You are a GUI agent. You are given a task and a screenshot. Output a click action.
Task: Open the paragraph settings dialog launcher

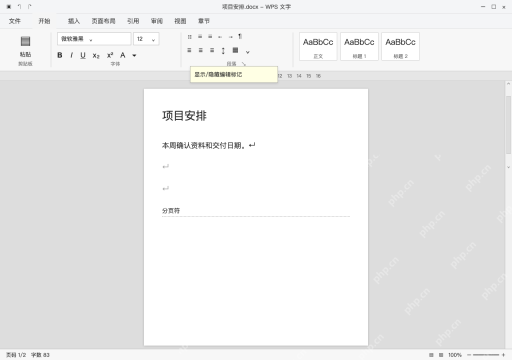[244, 64]
